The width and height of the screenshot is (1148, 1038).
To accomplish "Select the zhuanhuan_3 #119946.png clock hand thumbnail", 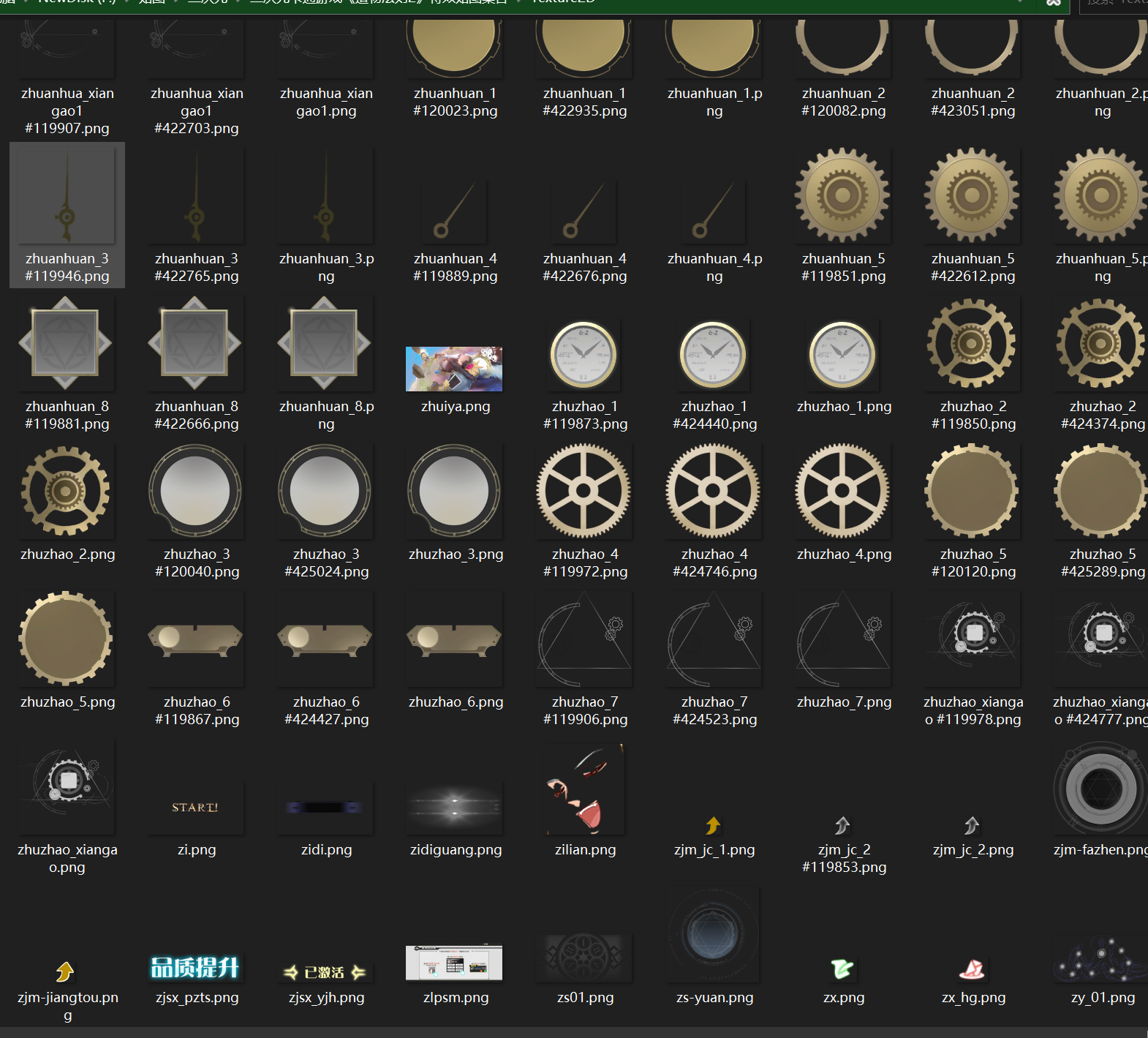I will (67, 196).
